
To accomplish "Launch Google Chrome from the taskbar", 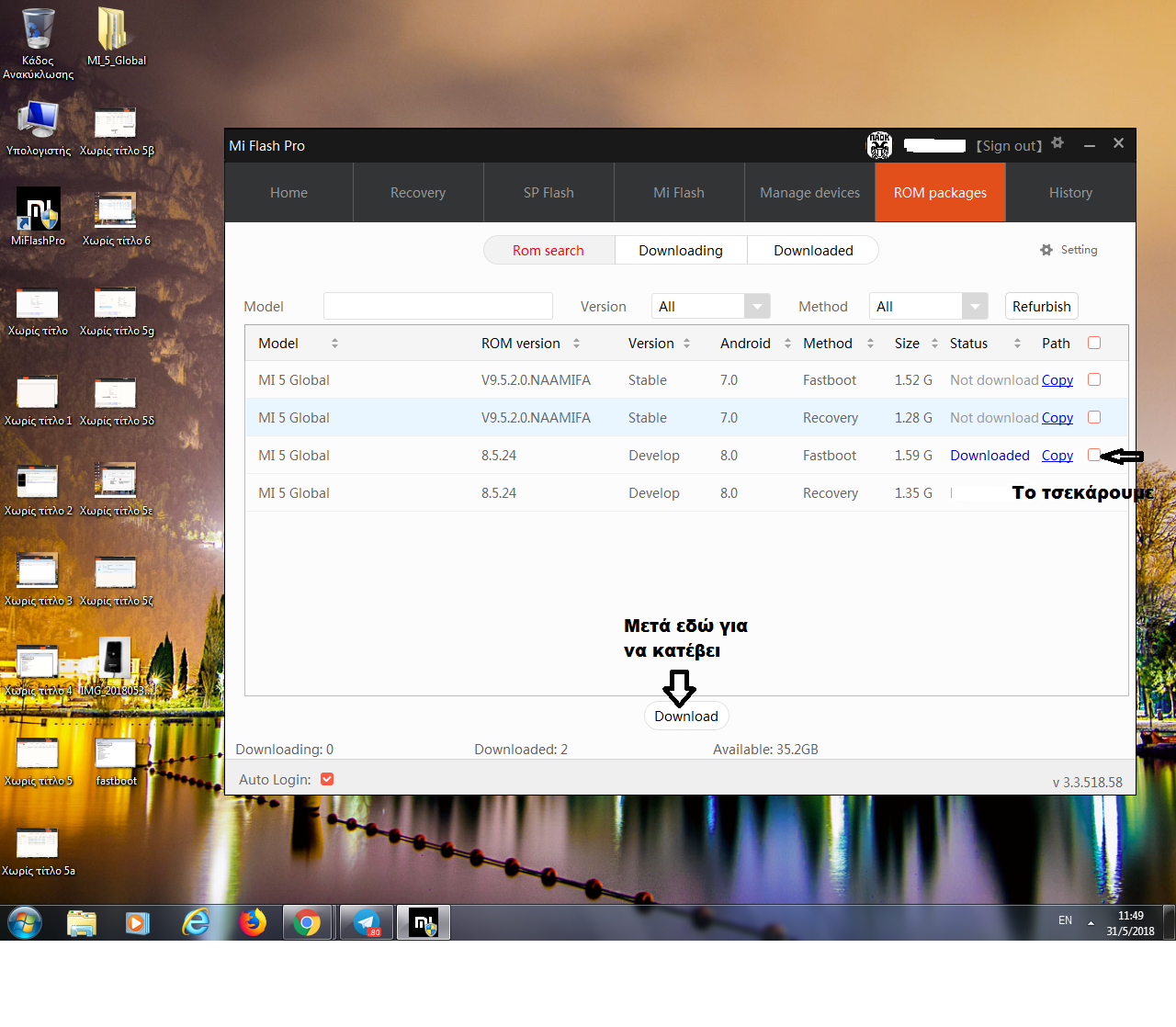I will pyautogui.click(x=308, y=922).
